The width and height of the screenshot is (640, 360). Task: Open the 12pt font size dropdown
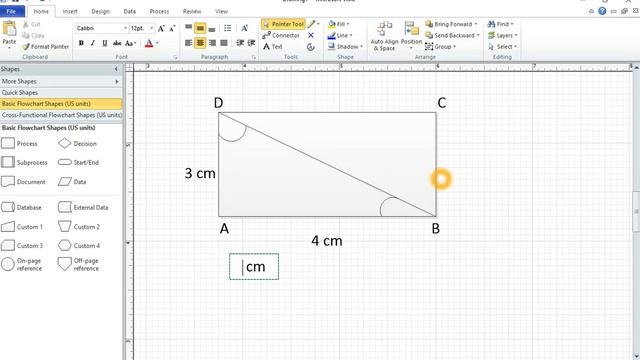[x=151, y=28]
